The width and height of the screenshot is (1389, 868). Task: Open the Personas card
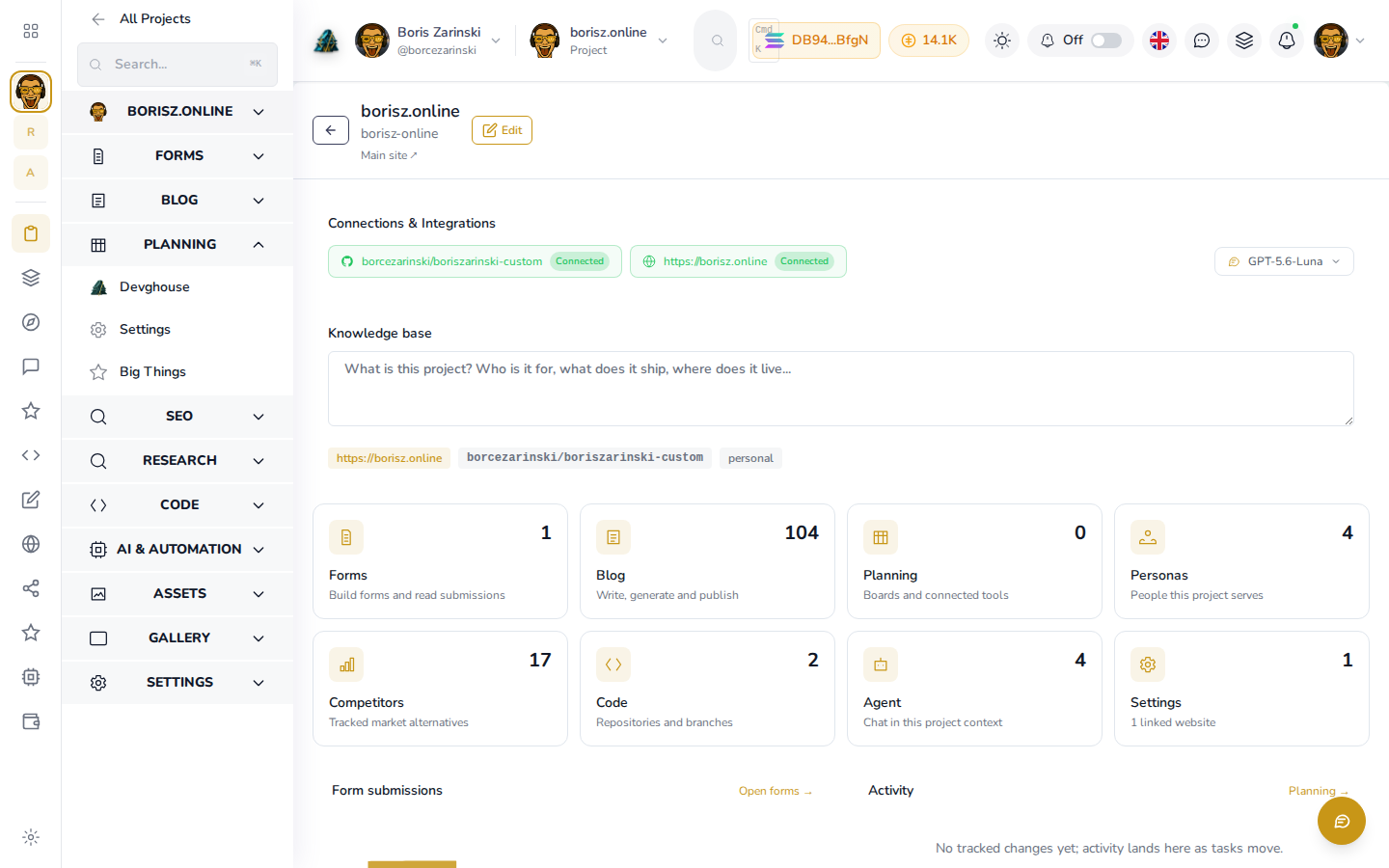point(1241,561)
